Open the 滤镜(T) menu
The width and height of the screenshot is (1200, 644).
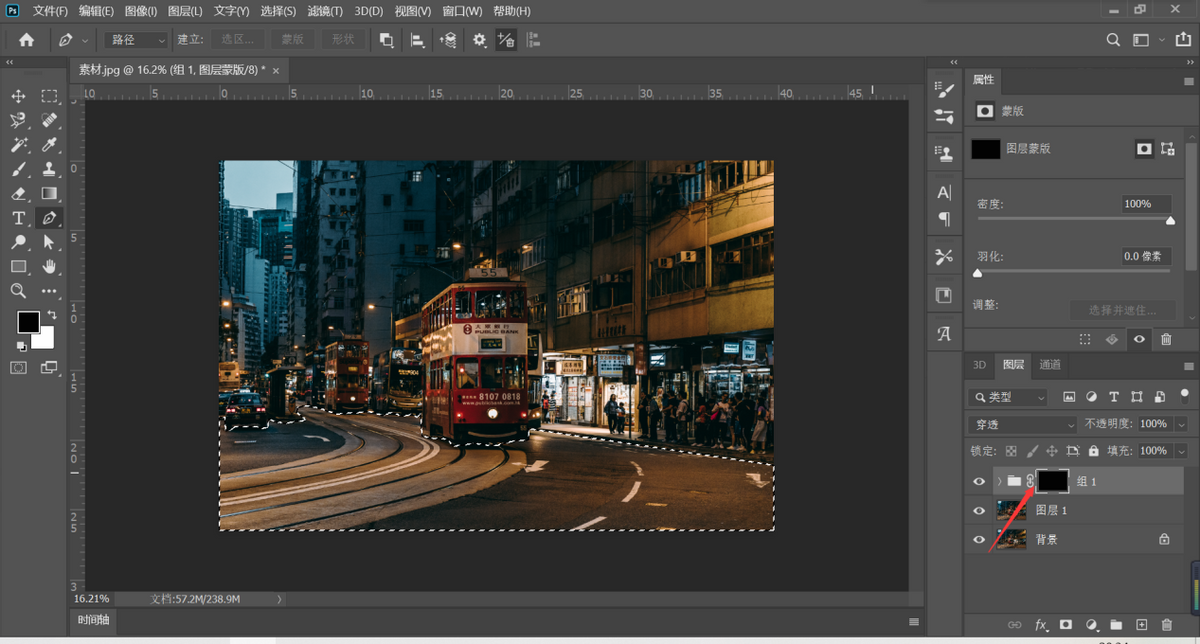point(324,11)
